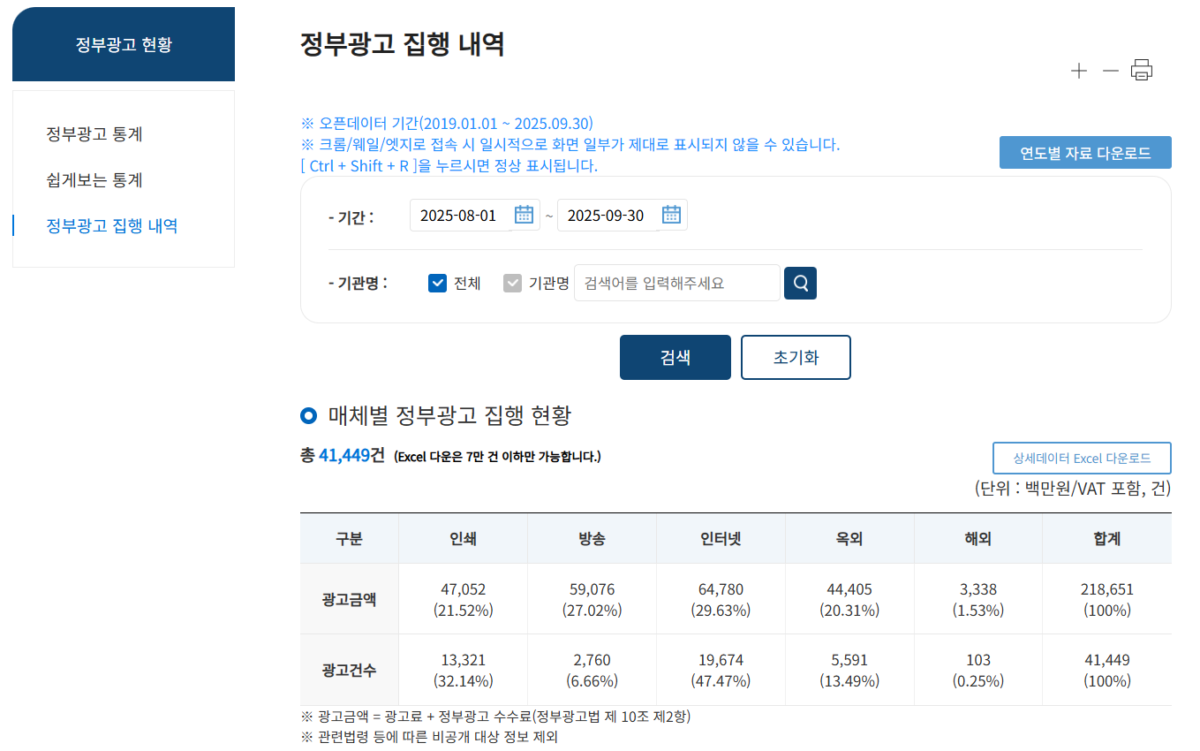This screenshot has height=751, width=1200.
Task: Click the zoom out minus icon
Action: [x=1110, y=71]
